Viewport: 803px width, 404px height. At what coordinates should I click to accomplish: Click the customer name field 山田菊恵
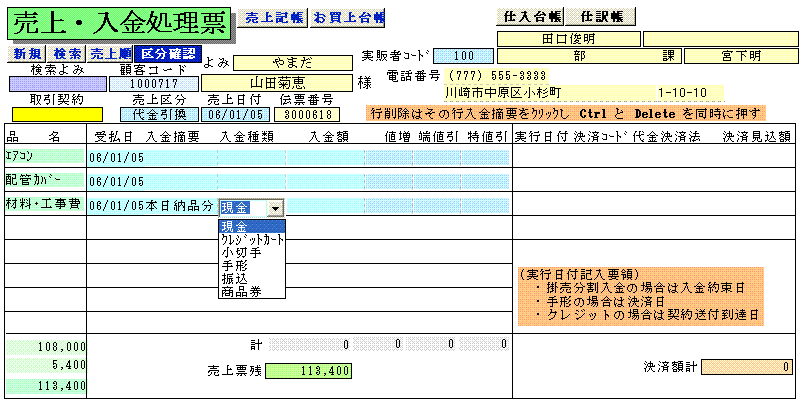[277, 83]
